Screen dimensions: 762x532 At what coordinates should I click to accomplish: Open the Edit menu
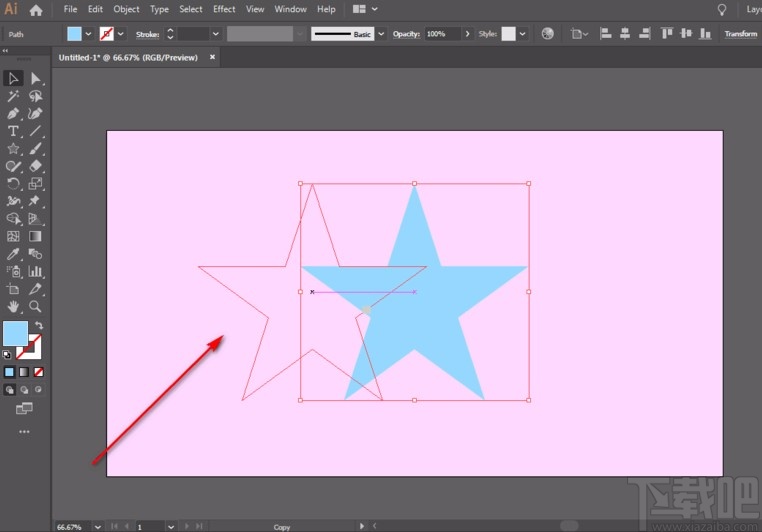pyautogui.click(x=95, y=9)
